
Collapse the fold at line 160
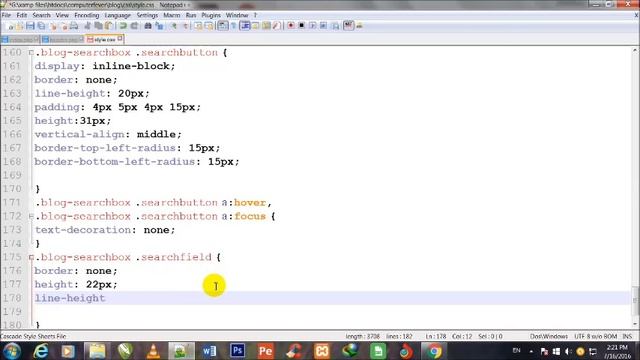tap(31, 52)
